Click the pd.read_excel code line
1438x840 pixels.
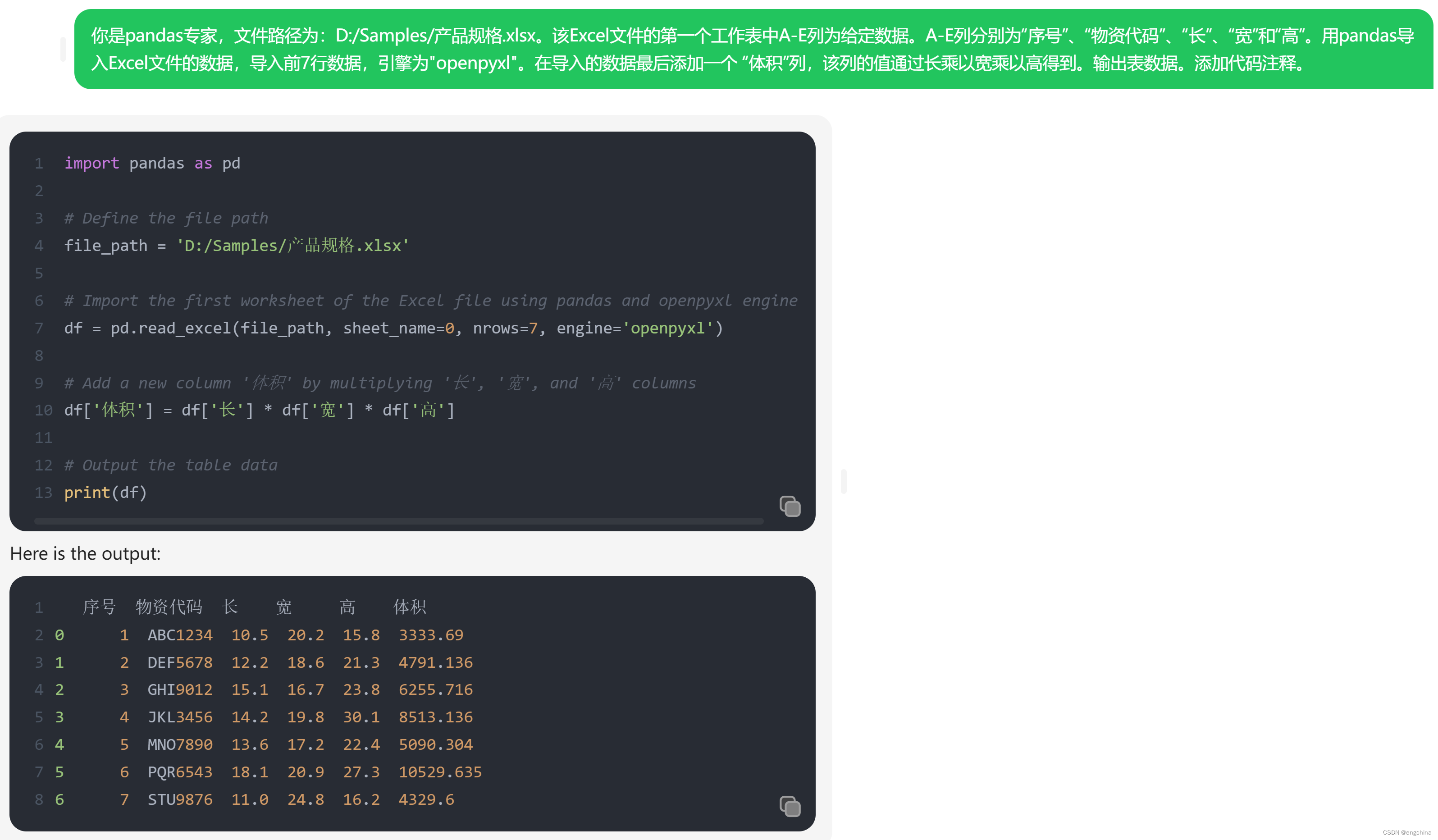coord(394,328)
